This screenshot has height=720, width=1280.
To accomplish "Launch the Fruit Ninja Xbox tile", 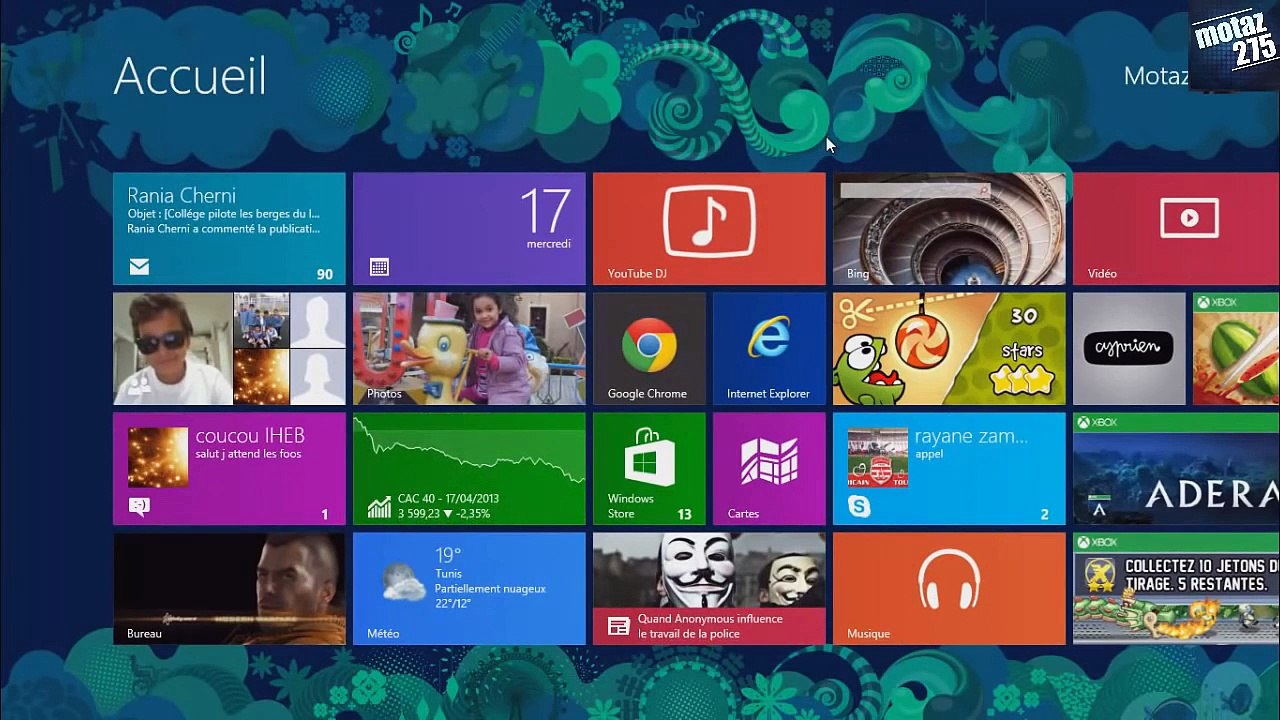I will coord(1236,349).
